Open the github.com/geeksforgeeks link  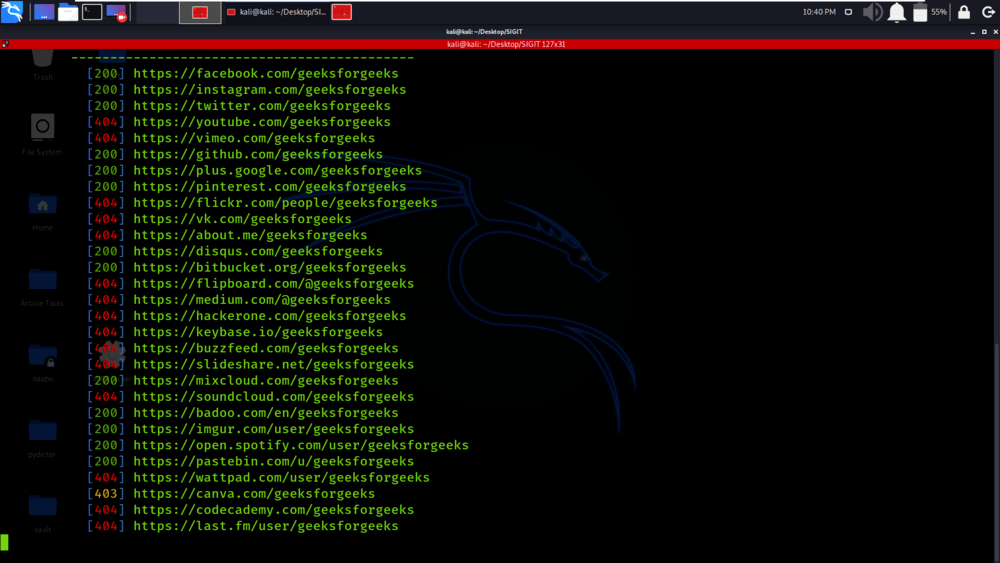[258, 154]
